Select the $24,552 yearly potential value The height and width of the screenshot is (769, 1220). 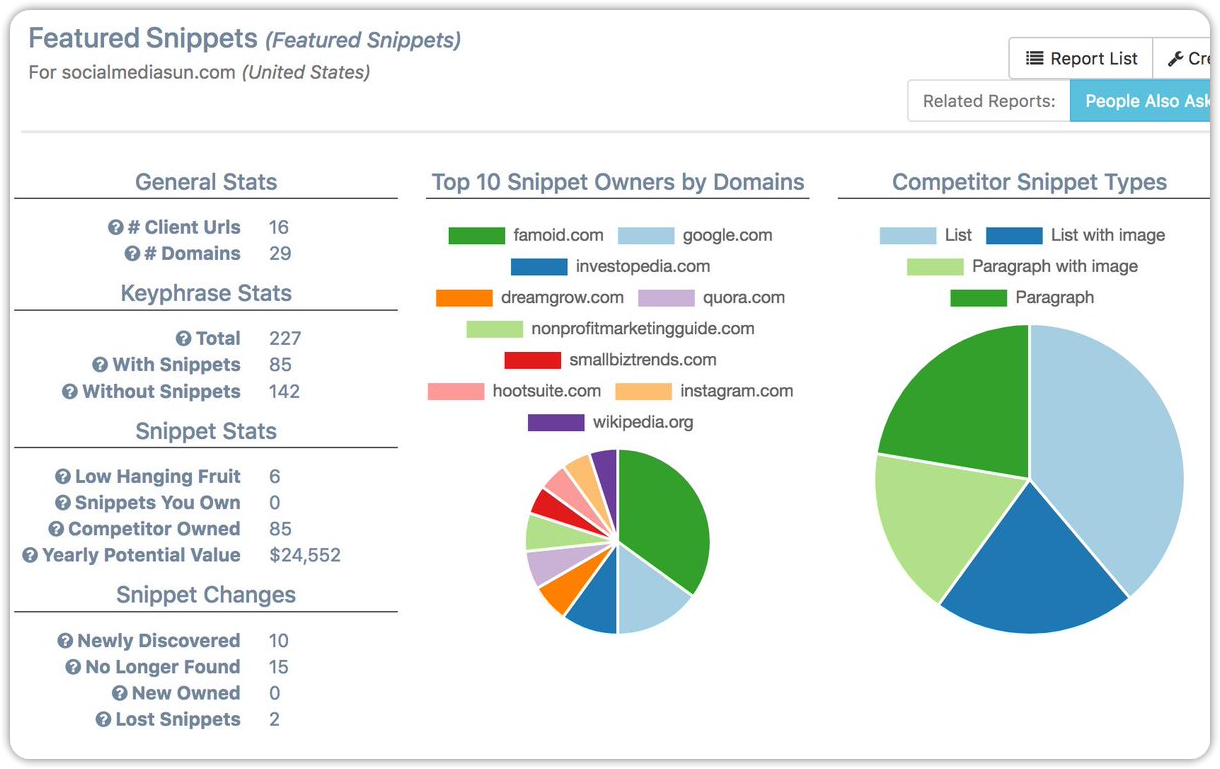pos(305,555)
